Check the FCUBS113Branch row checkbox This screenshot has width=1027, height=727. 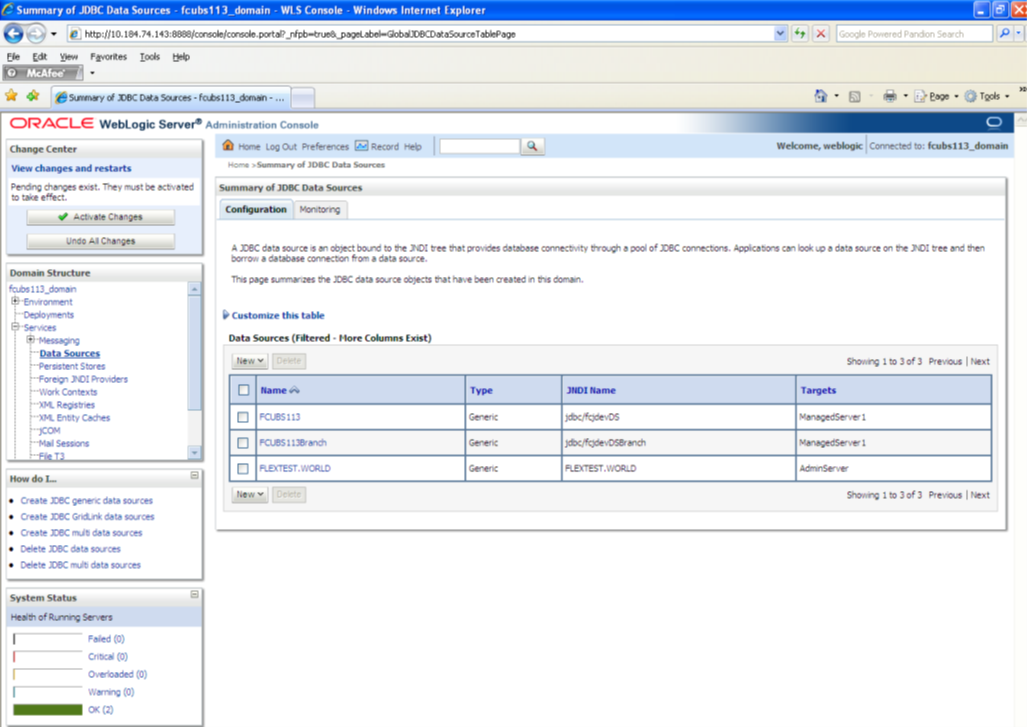pyautogui.click(x=243, y=443)
